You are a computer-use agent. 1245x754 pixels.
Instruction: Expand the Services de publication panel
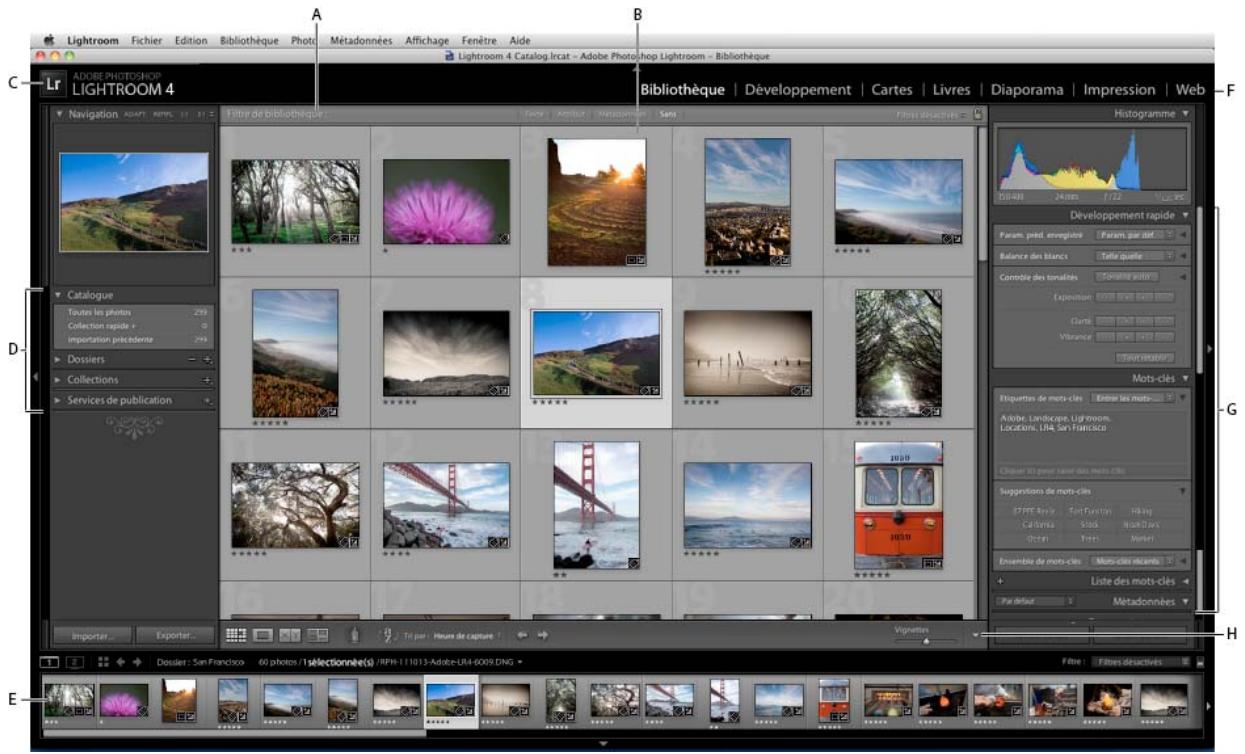(x=59, y=400)
